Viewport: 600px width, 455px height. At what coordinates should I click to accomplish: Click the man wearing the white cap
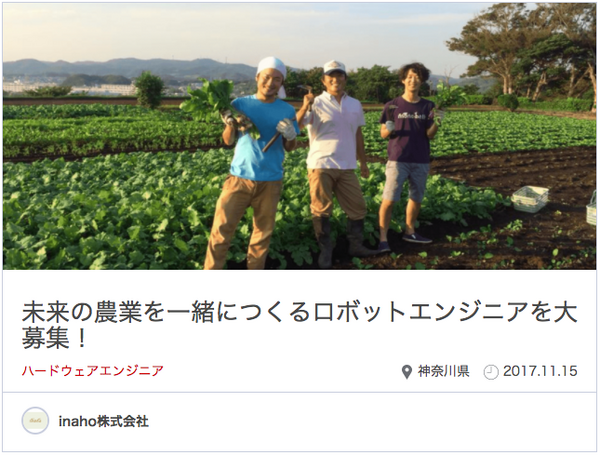[334, 161]
